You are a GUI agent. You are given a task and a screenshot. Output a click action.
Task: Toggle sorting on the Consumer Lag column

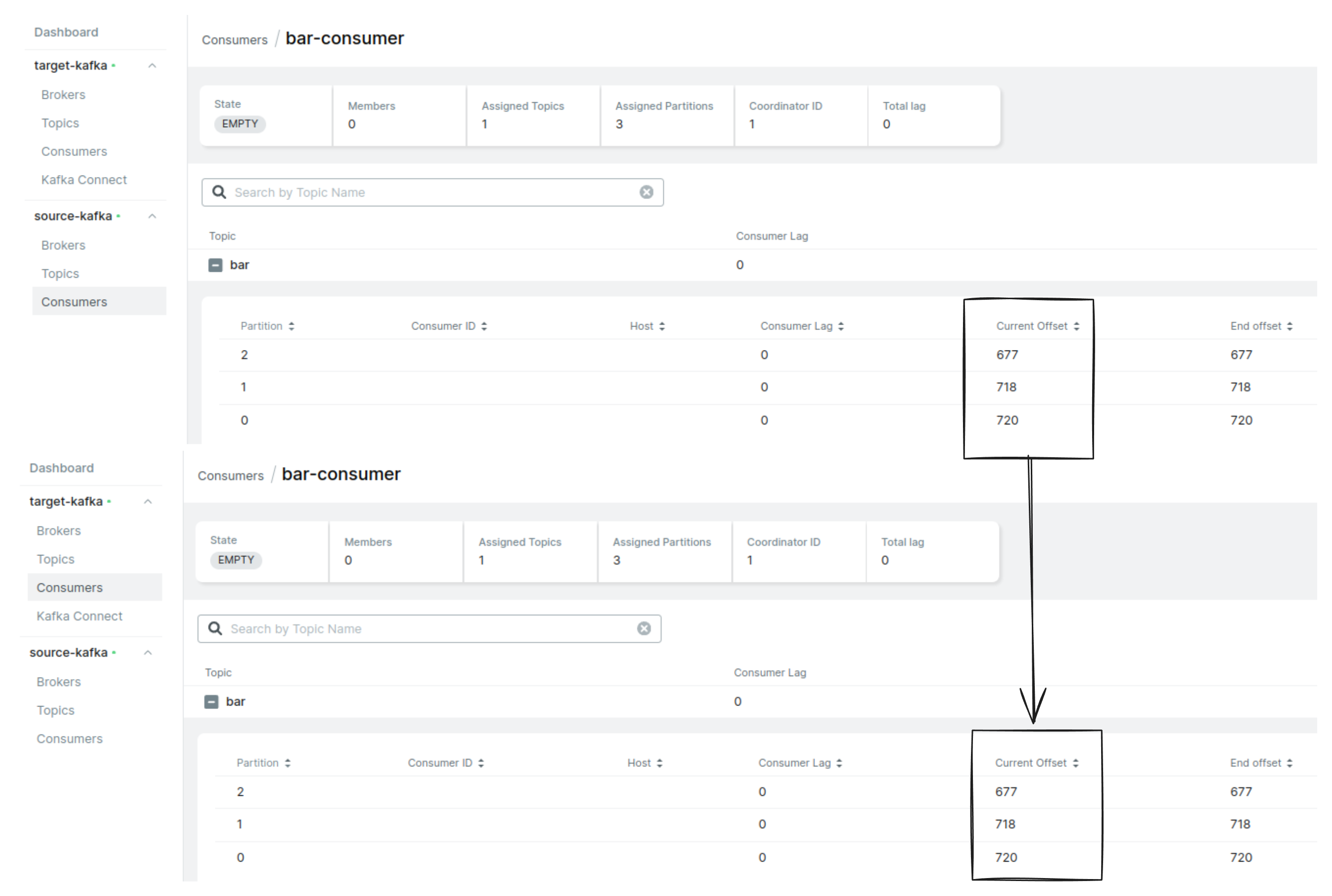tap(841, 326)
